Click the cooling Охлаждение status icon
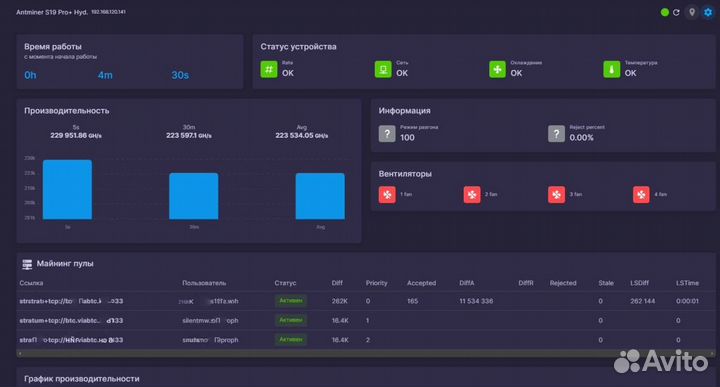The image size is (720, 387). [497, 69]
